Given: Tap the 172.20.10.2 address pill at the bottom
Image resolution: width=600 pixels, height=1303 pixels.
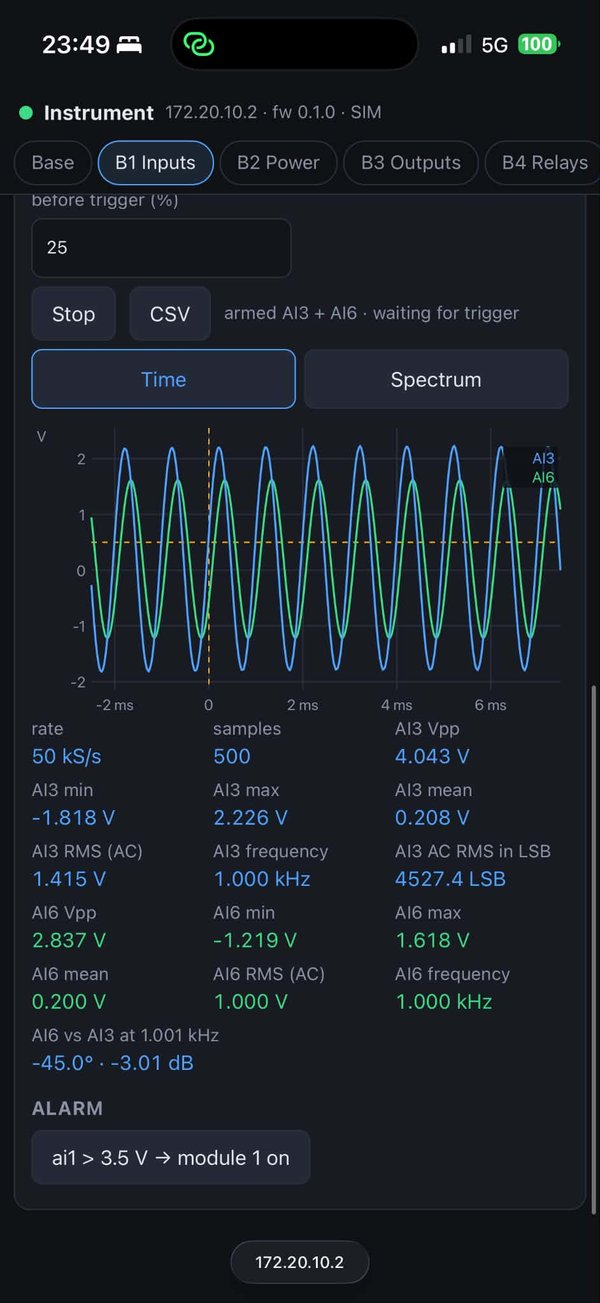Looking at the screenshot, I should [300, 1263].
